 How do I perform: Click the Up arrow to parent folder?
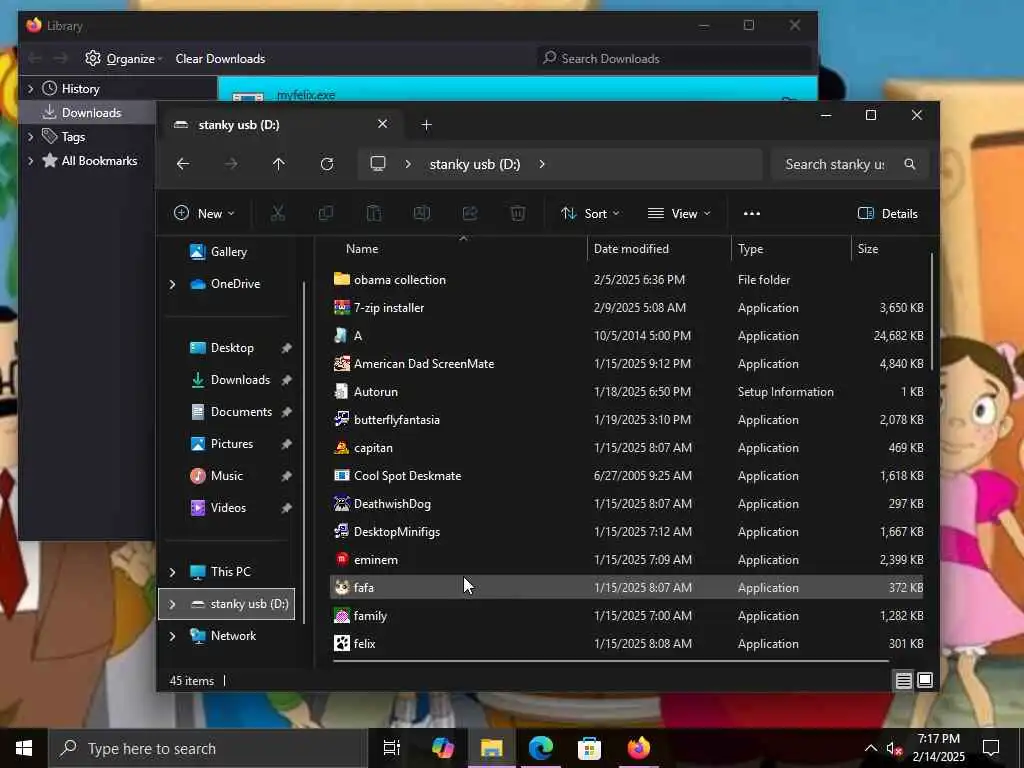[x=279, y=164]
